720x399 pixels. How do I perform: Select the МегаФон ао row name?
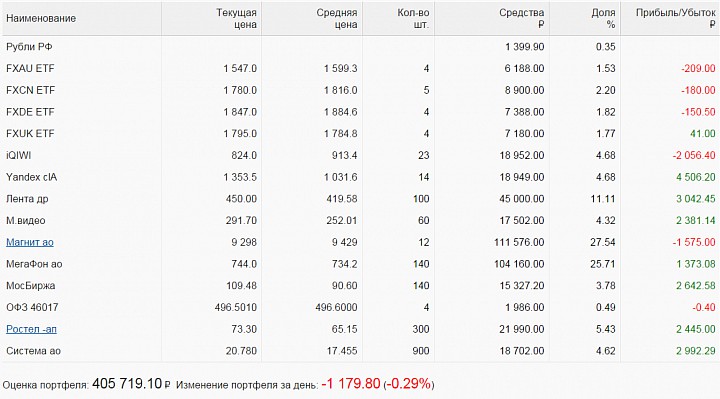point(34,264)
